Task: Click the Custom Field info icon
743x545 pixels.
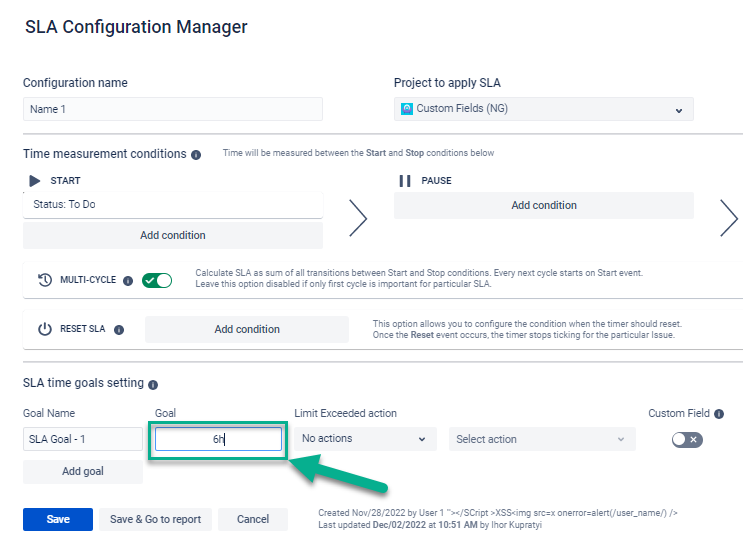Action: [x=719, y=413]
